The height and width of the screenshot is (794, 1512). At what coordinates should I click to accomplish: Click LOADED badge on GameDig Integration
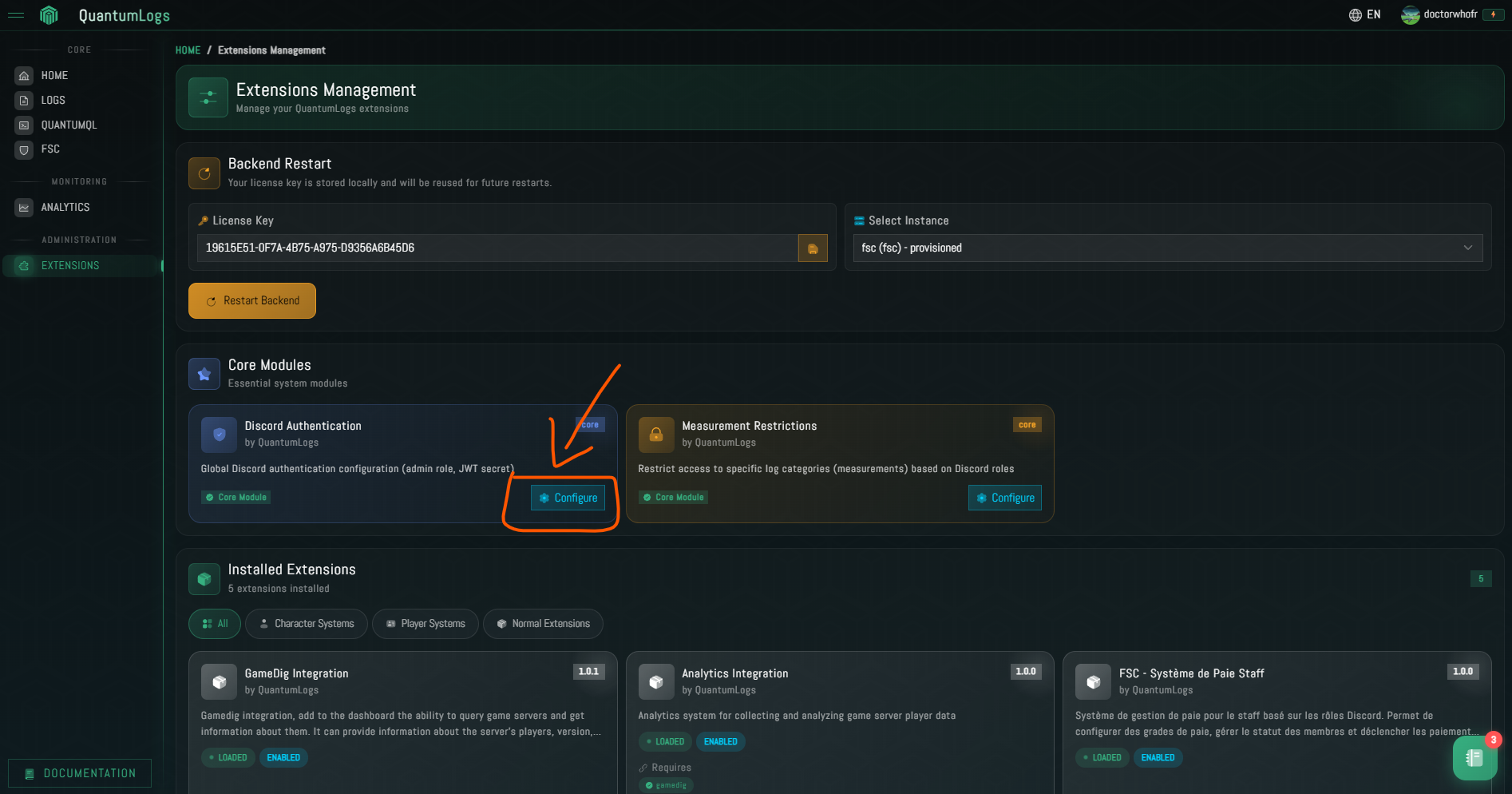(228, 757)
